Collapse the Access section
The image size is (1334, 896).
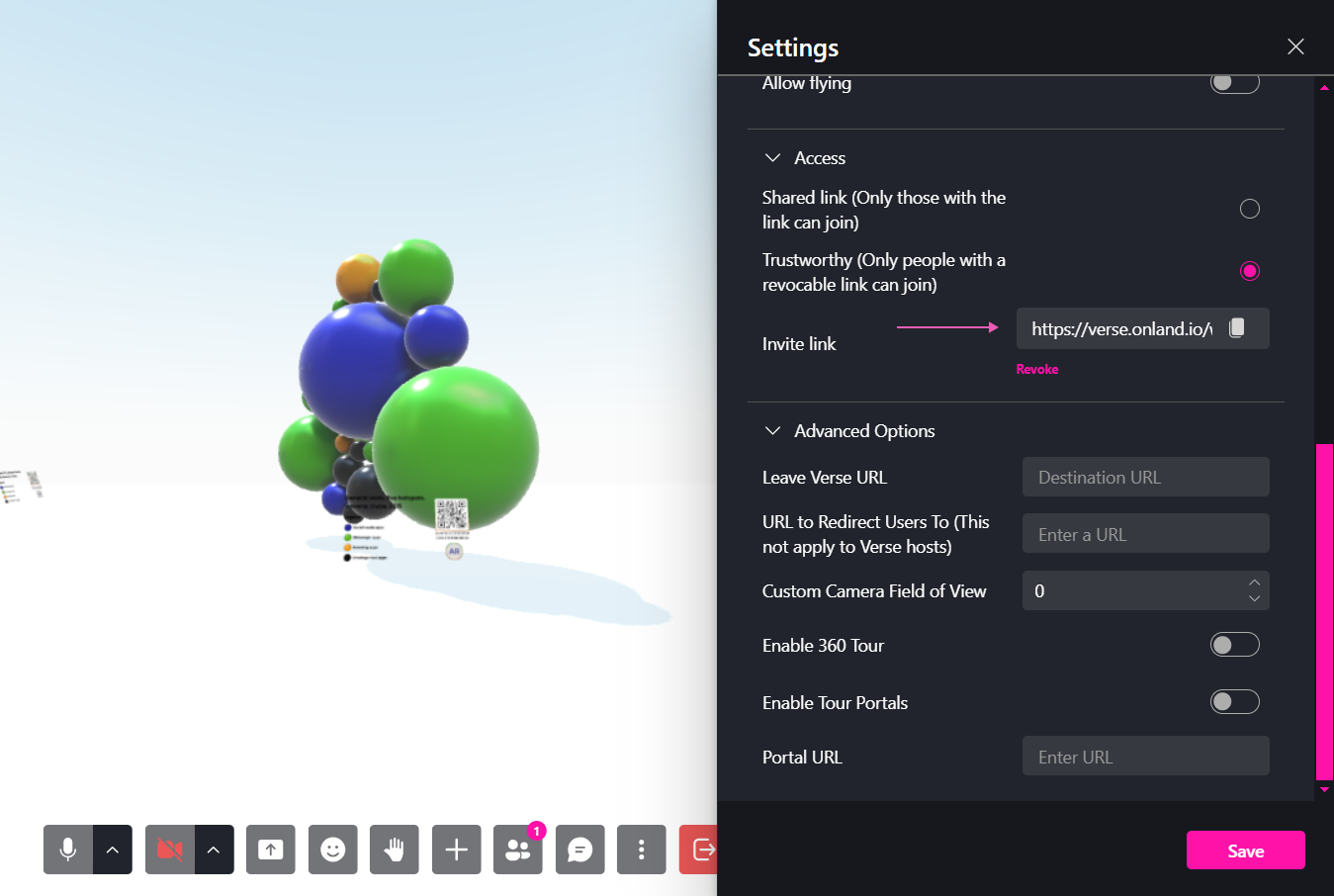pos(773,157)
